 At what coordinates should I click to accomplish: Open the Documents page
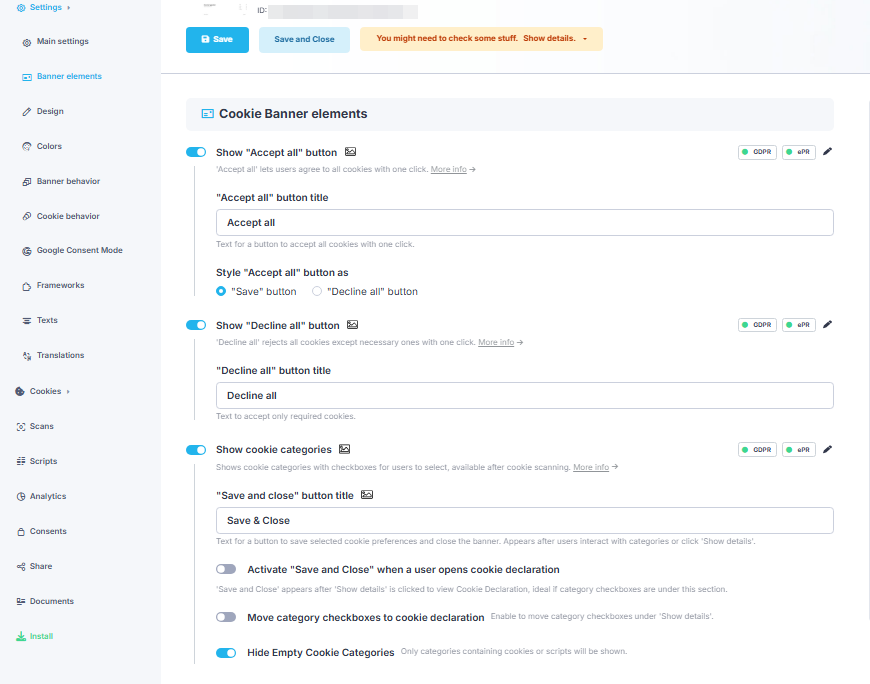(52, 601)
